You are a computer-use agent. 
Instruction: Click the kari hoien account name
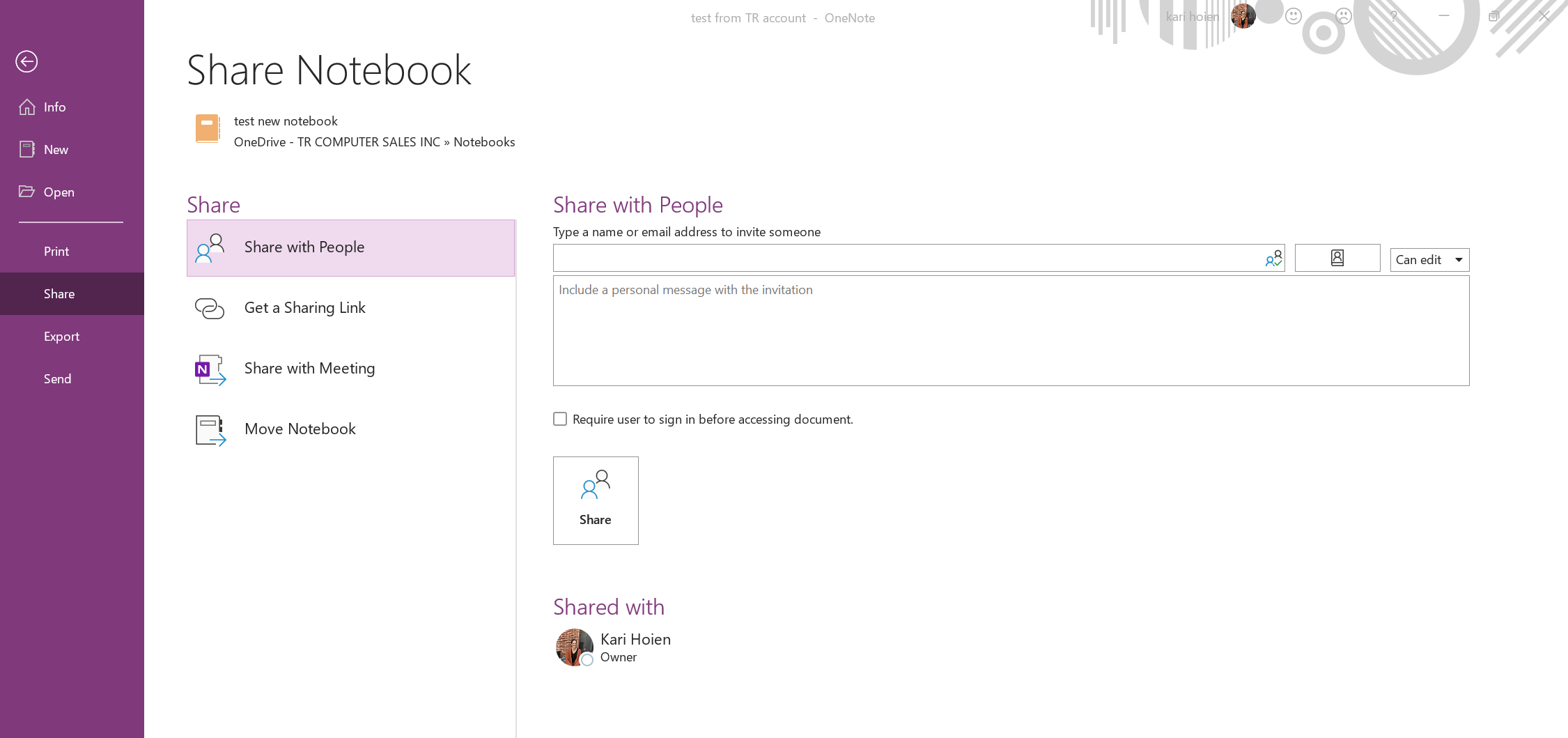point(1193,17)
